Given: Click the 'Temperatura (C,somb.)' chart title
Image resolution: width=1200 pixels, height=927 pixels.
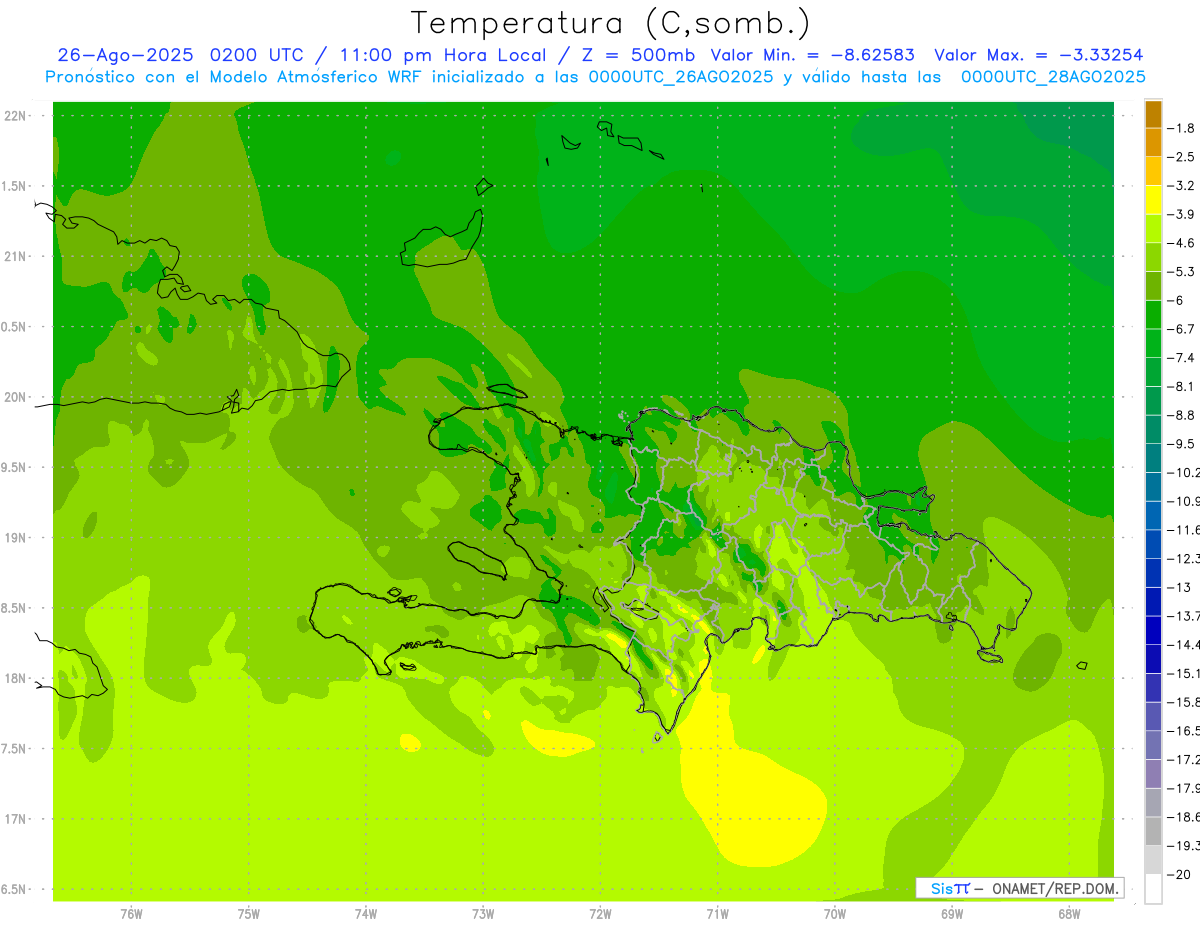Looking at the screenshot, I should point(610,22).
